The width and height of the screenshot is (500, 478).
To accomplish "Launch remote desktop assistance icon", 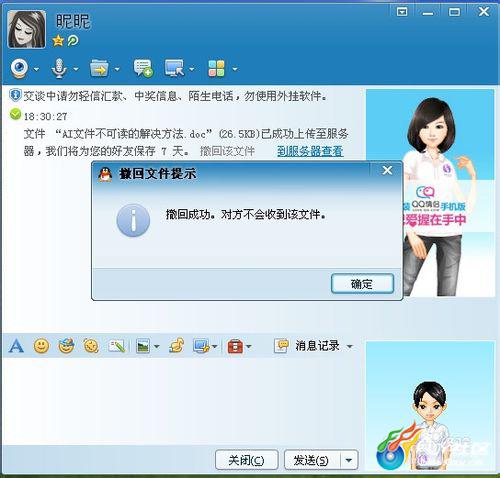I will click(x=175, y=69).
